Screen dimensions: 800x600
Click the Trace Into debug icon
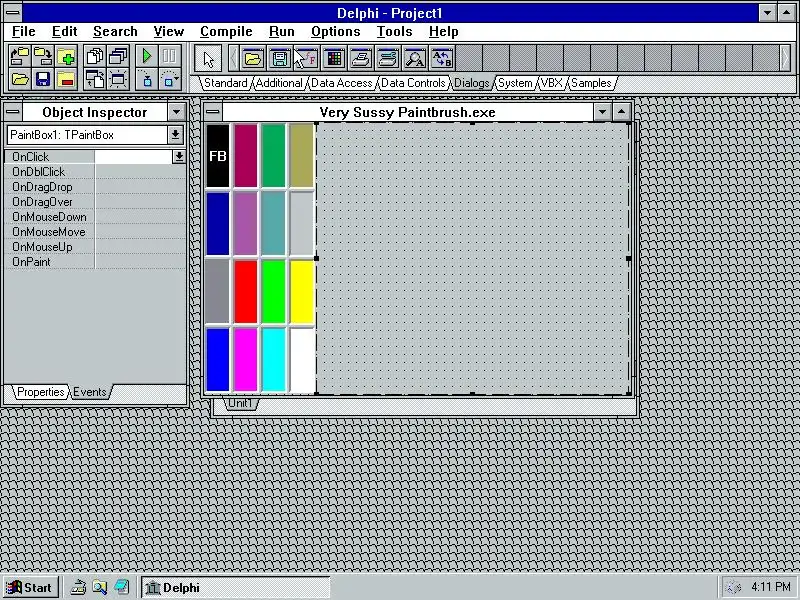(147, 79)
